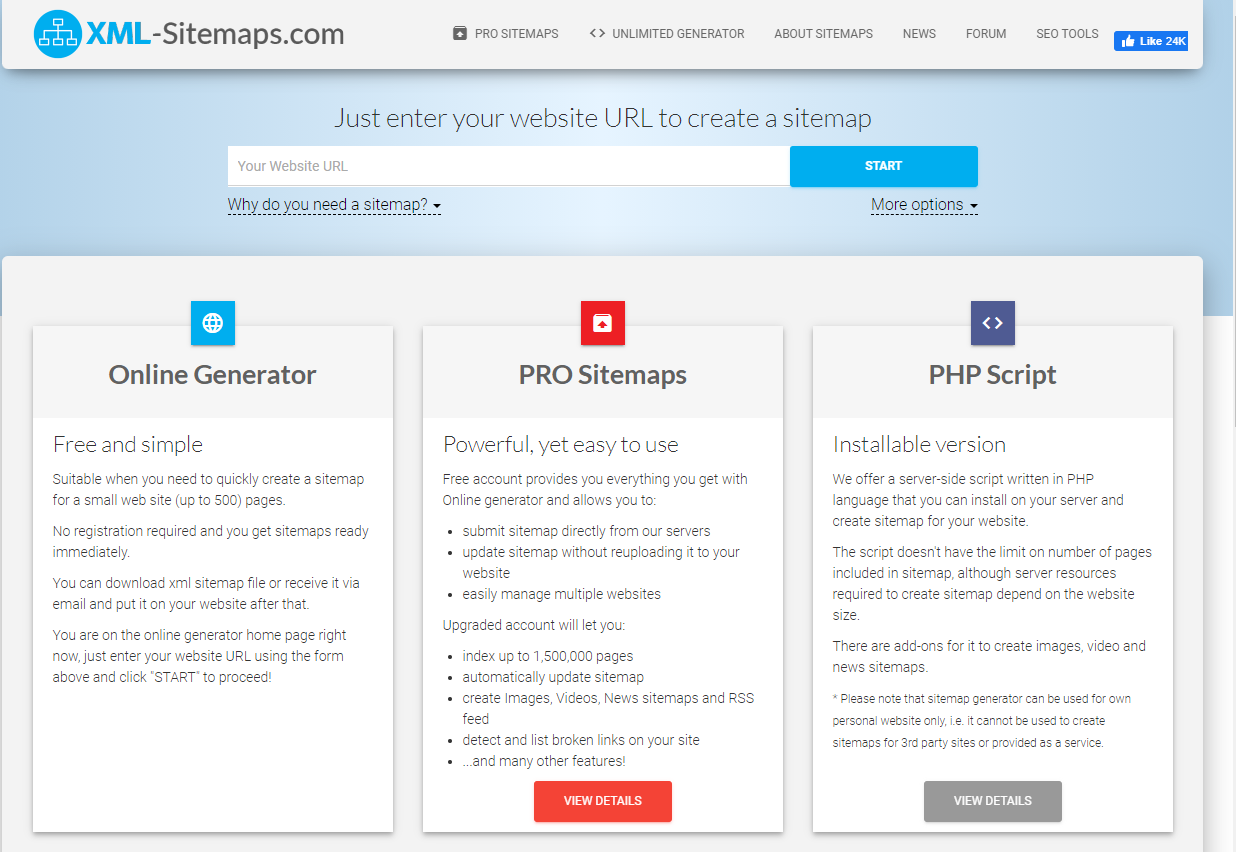
Task: Click the Facebook Like 24K button
Action: coord(1151,41)
